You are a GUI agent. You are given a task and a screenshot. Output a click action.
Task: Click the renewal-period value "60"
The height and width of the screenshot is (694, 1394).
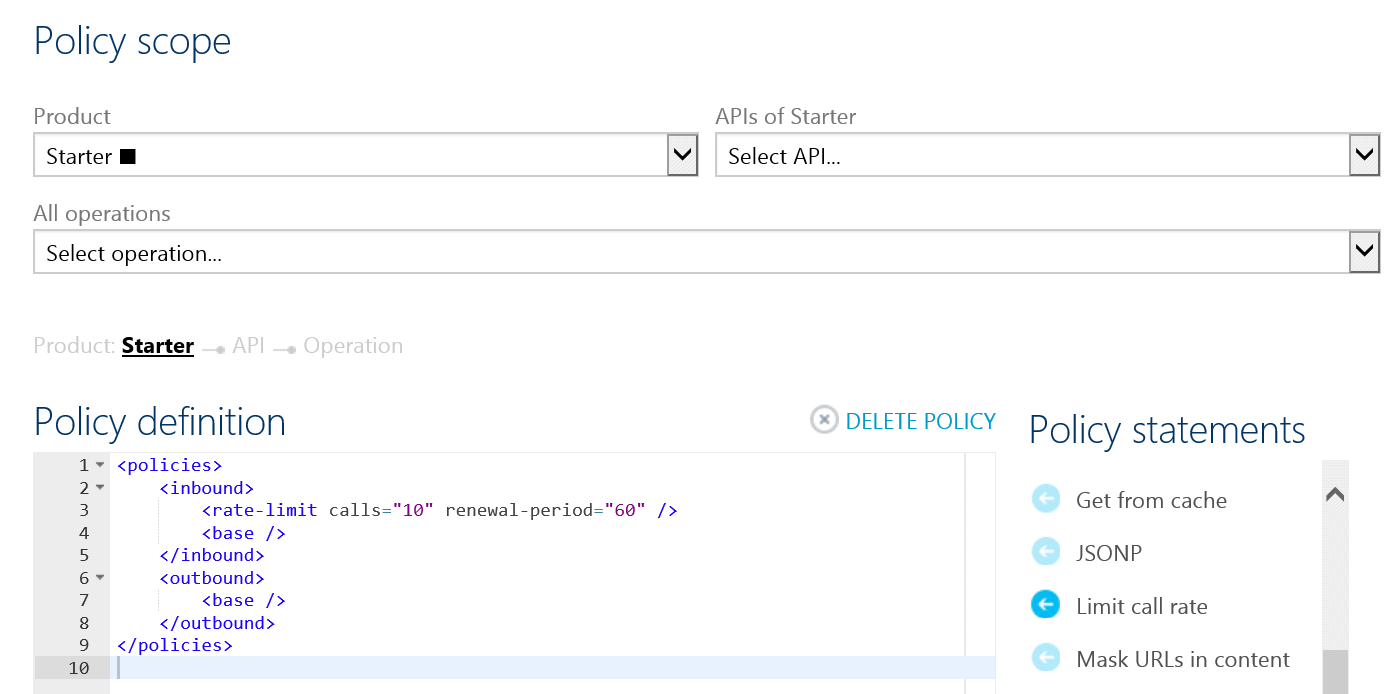pyautogui.click(x=625, y=510)
